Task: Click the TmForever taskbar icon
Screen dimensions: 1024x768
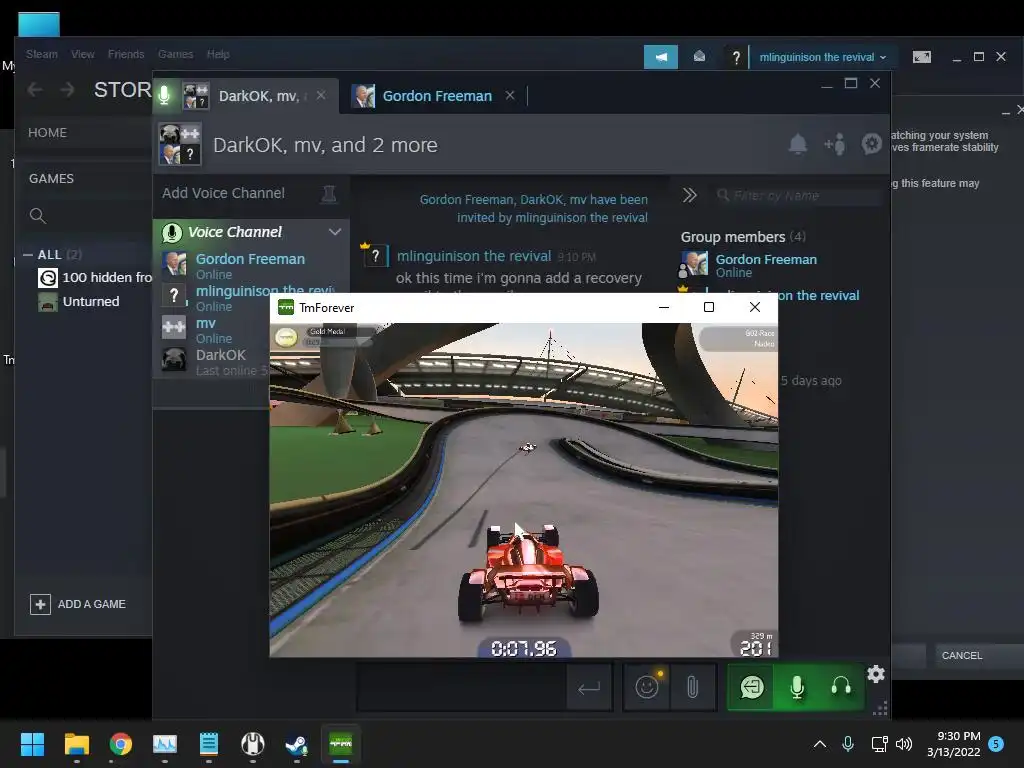Action: click(x=341, y=744)
